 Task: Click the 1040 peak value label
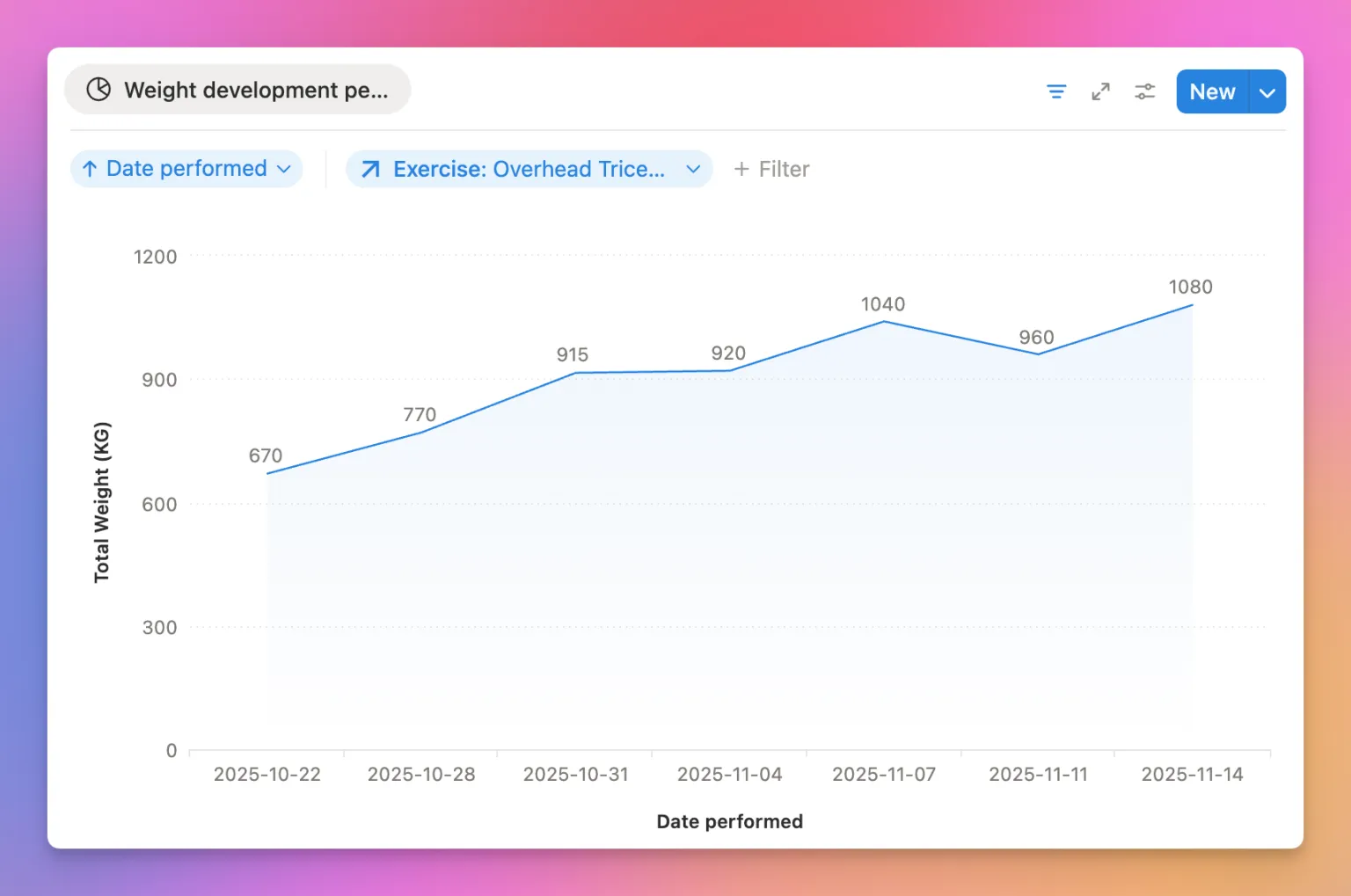coord(882,304)
